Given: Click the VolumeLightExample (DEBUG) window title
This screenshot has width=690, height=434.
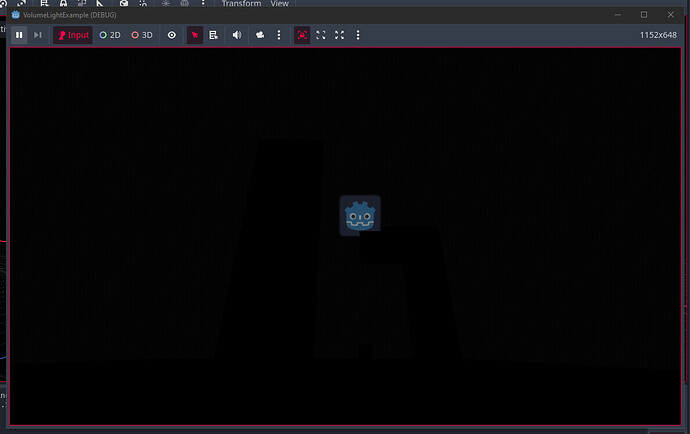Looking at the screenshot, I should click(x=70, y=15).
